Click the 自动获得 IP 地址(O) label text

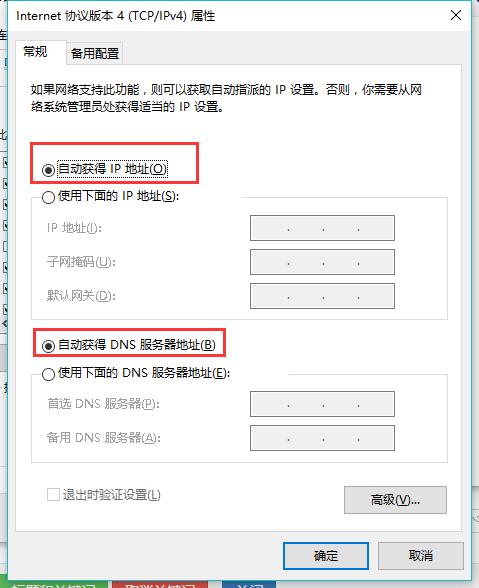pos(112,169)
